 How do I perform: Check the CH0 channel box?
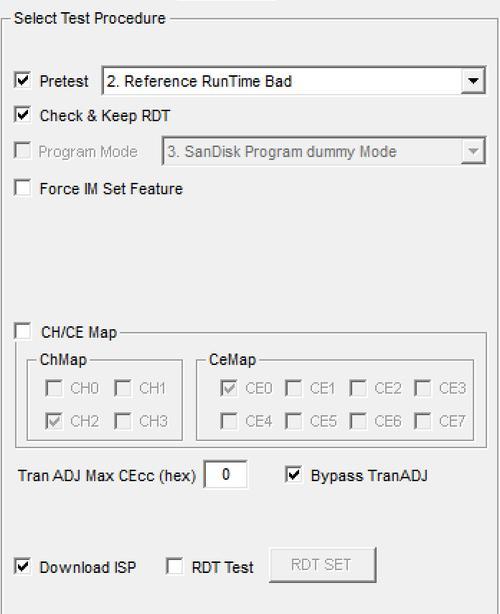pos(54,388)
